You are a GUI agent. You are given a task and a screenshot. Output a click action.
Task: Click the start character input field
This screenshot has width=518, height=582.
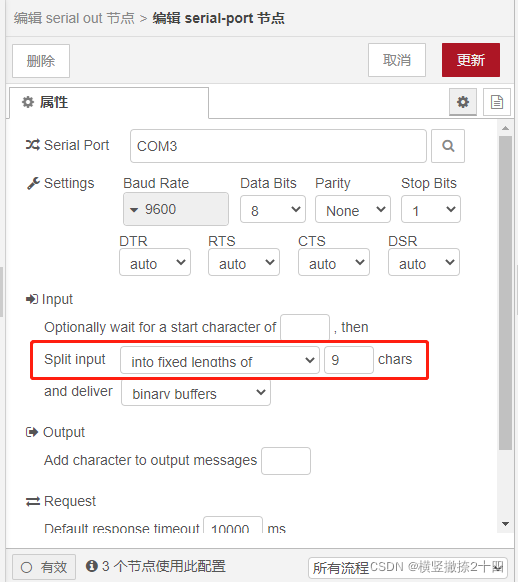pyautogui.click(x=305, y=327)
